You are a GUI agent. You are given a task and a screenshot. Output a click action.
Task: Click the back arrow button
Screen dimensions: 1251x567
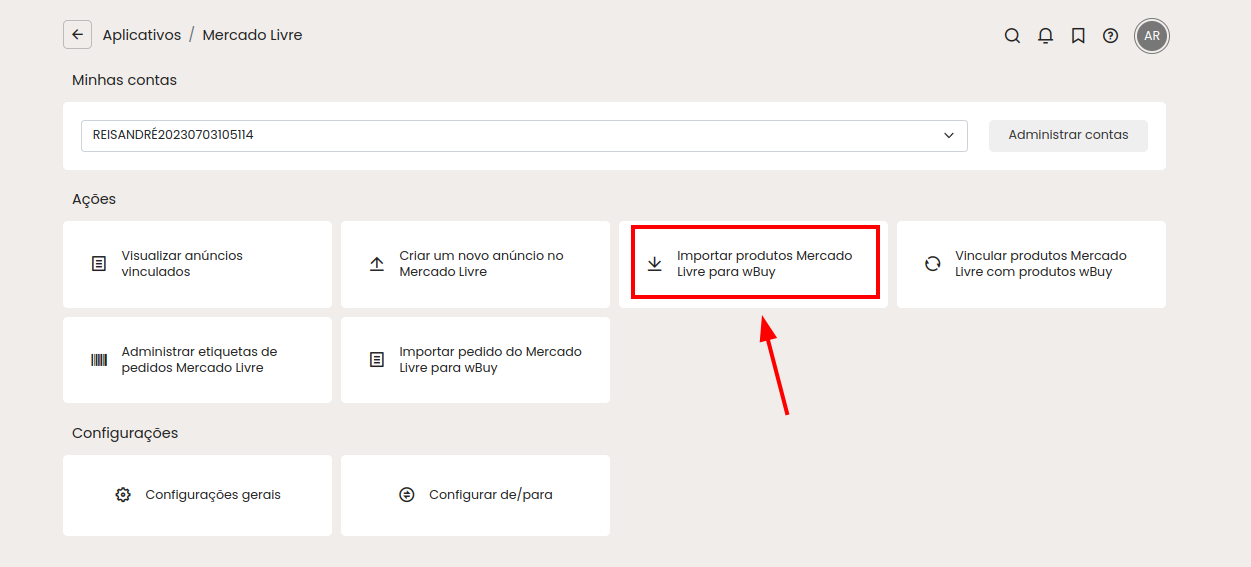tap(77, 35)
